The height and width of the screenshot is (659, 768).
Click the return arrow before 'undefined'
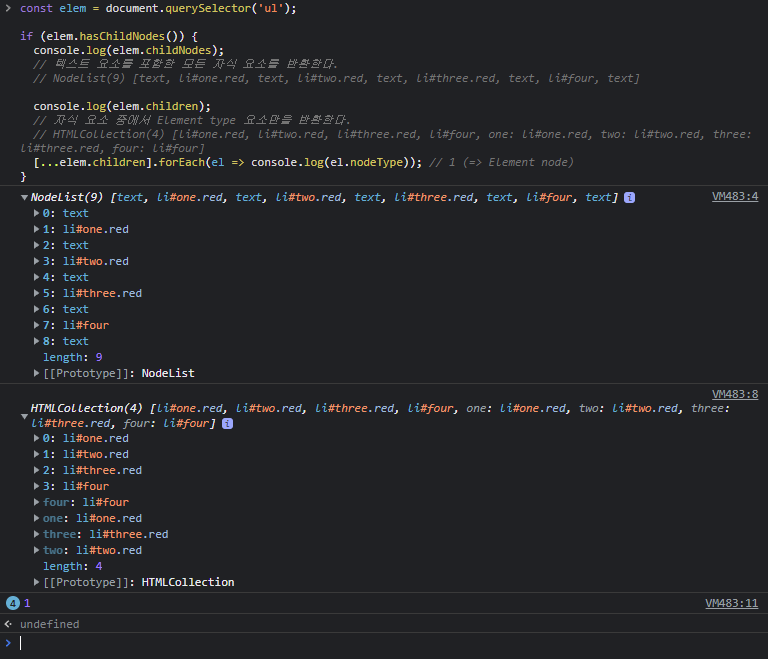(x=8, y=624)
